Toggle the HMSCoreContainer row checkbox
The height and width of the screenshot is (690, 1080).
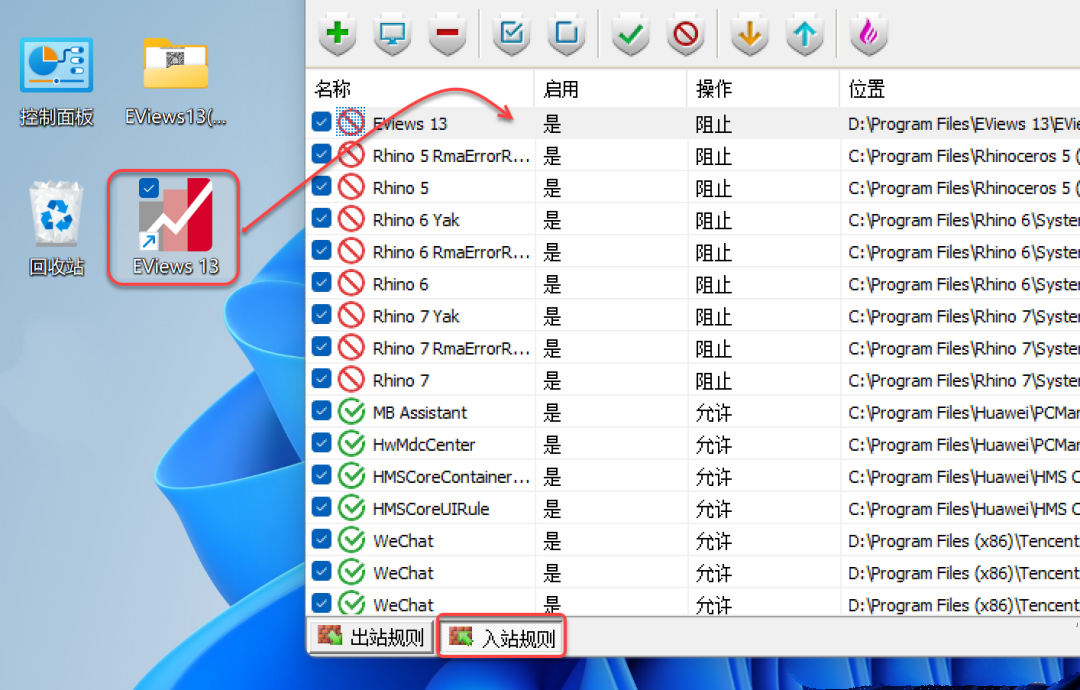tap(321, 475)
